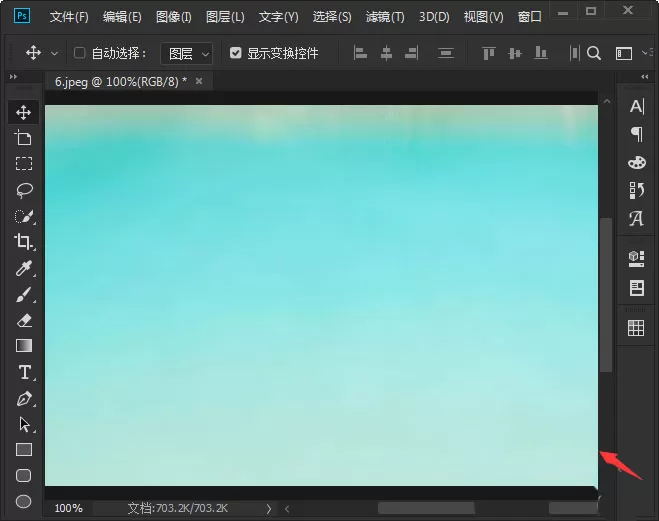
Task: Select the Horizontal Type tool
Action: tap(24, 372)
